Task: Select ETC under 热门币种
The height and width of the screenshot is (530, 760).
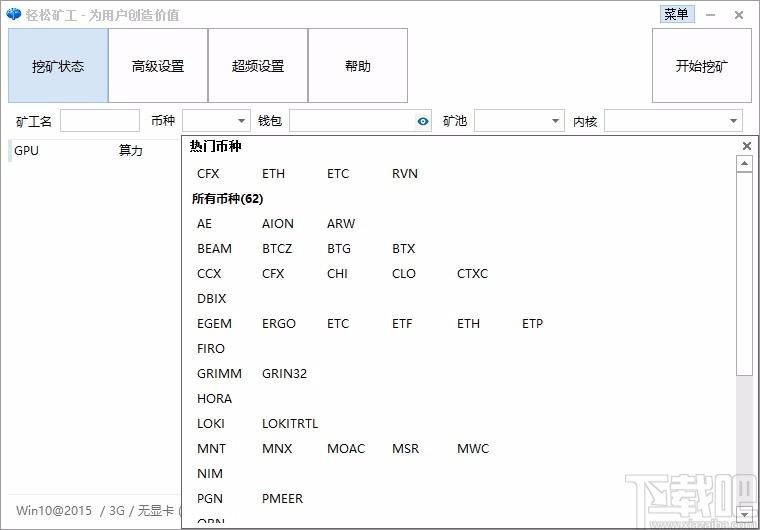Action: click(338, 174)
